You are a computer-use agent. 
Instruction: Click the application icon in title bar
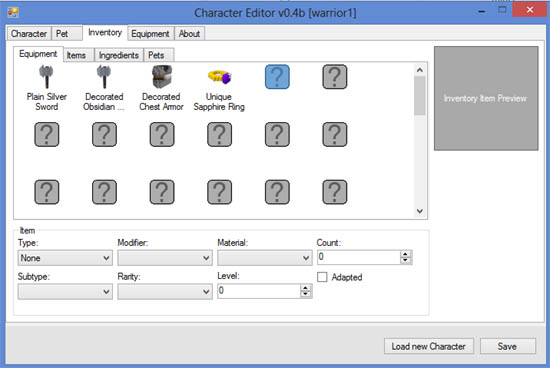13,12
